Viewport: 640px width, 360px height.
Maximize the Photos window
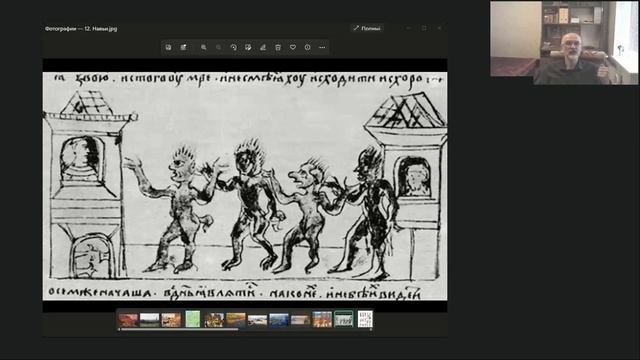click(x=424, y=28)
